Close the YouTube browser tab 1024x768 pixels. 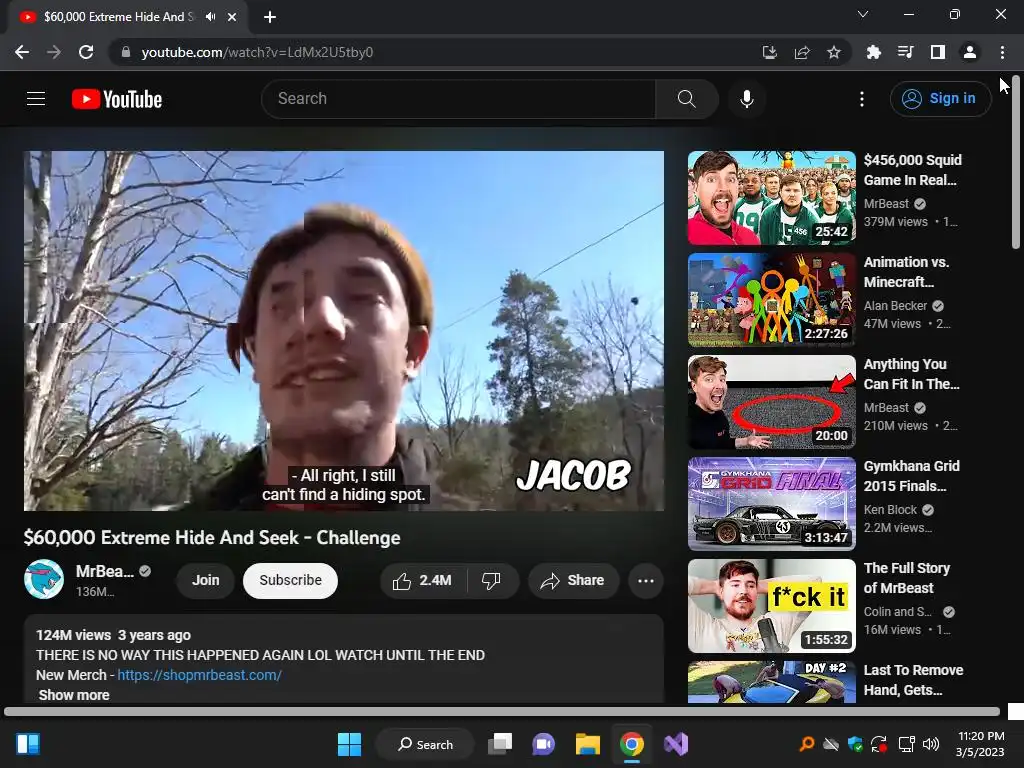click(232, 17)
